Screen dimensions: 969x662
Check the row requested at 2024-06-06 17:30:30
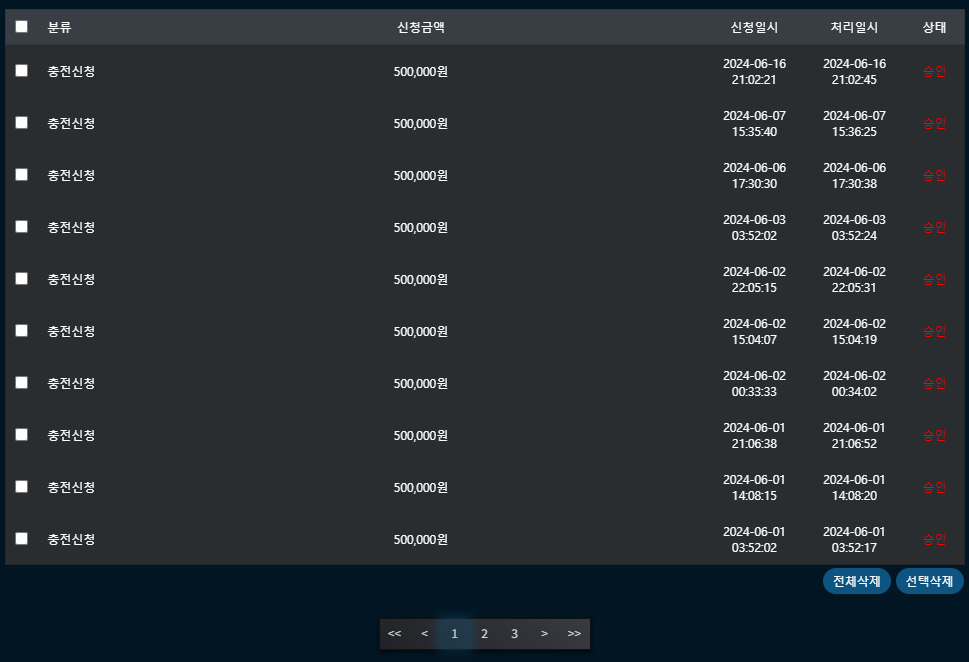(21, 175)
